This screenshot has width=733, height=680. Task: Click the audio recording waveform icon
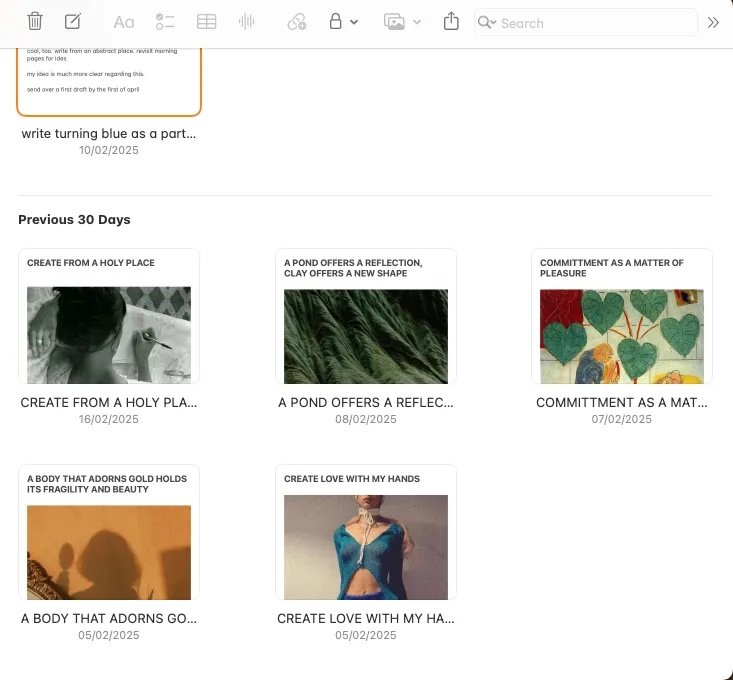246,21
